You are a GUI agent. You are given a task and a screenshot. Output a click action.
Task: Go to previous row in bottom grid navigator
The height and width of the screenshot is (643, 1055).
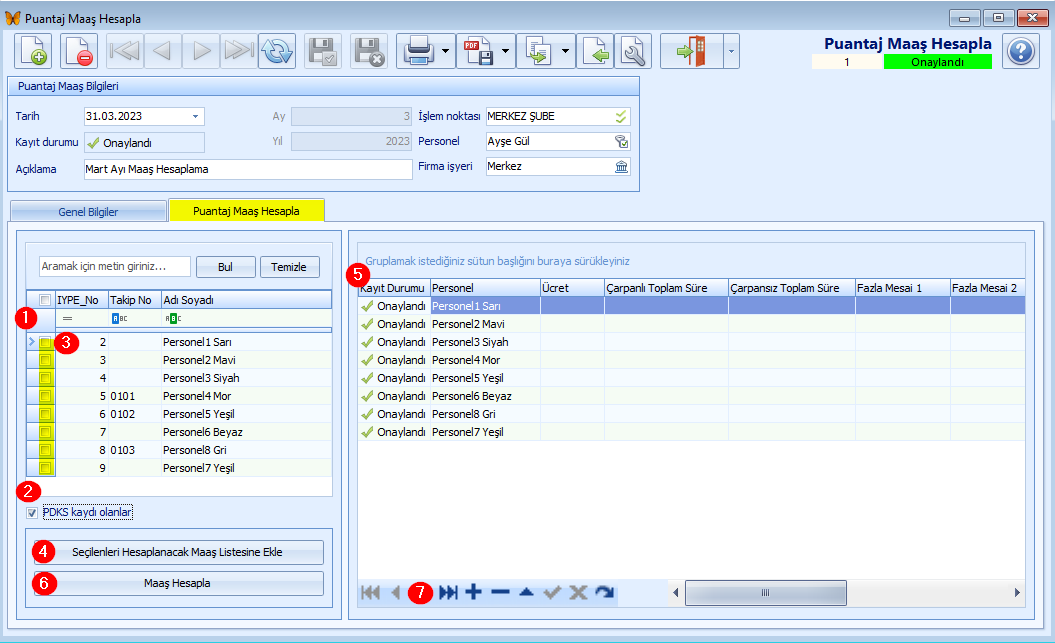(396, 592)
